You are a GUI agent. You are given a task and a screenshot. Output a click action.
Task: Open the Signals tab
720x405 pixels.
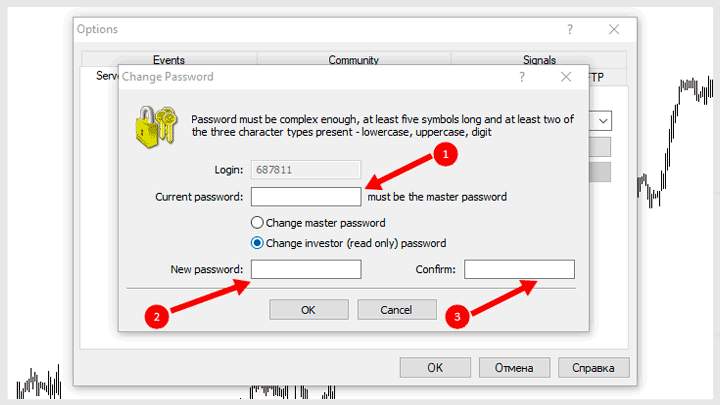539,60
